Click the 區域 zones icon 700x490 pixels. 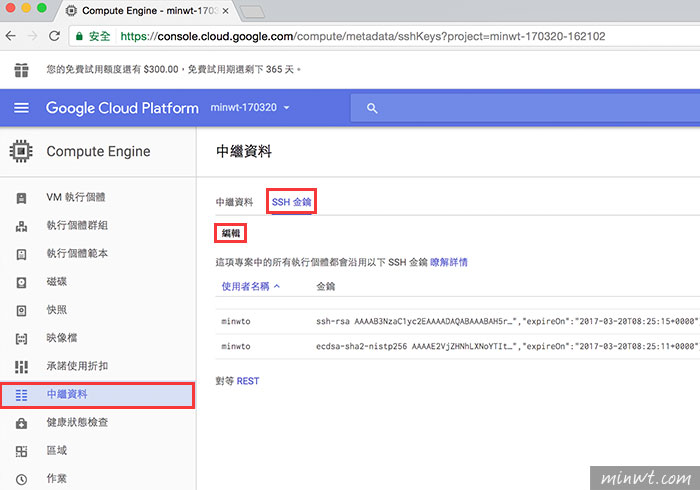[x=21, y=451]
